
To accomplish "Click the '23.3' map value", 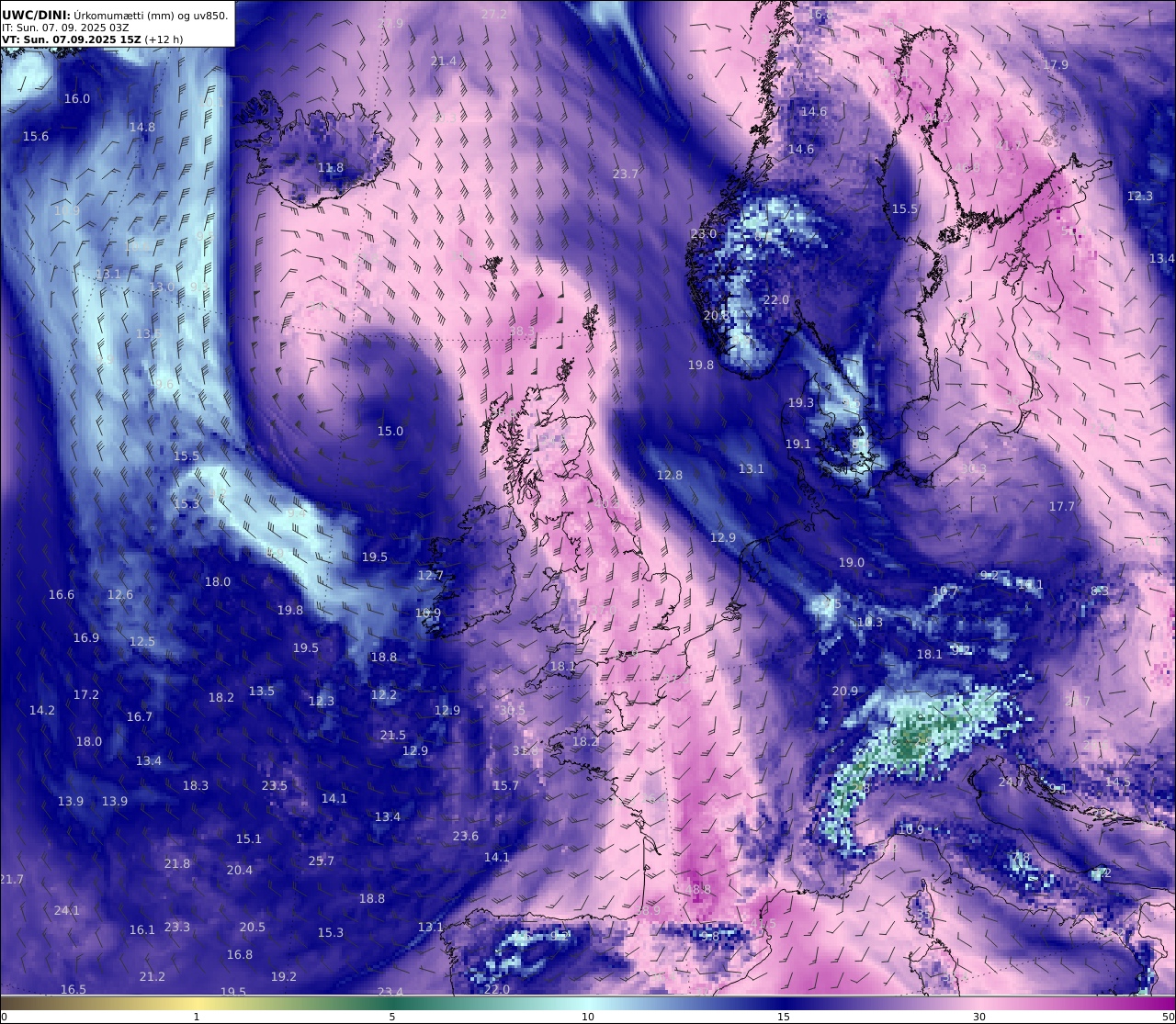I will [177, 928].
